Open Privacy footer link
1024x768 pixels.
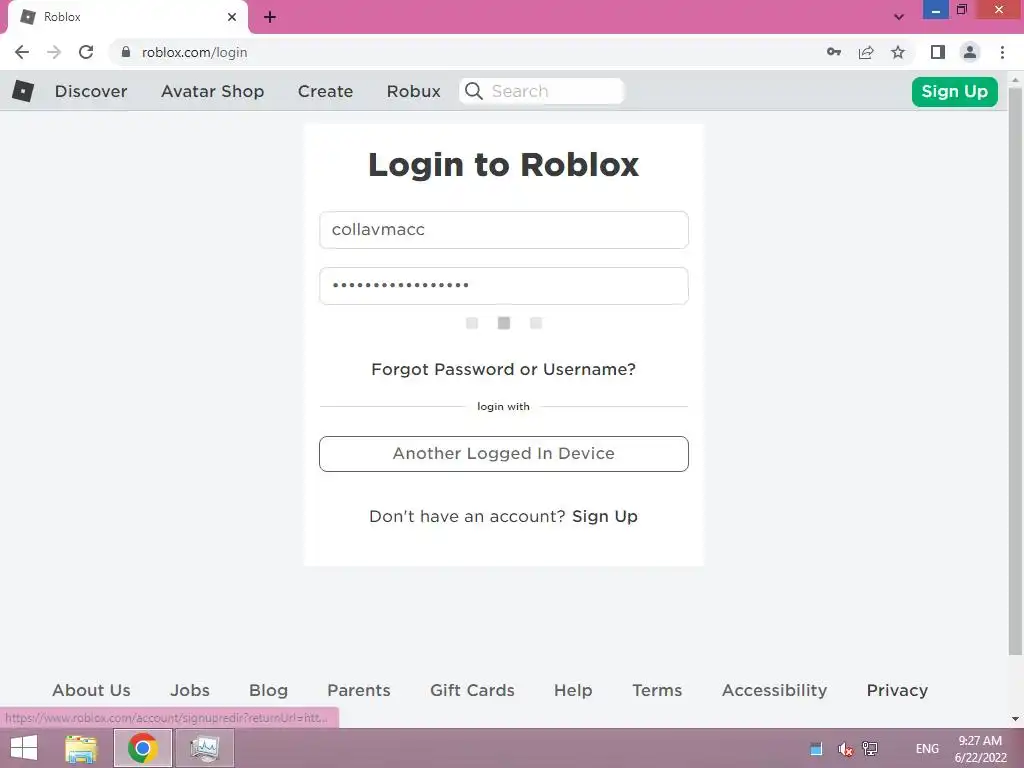(897, 690)
